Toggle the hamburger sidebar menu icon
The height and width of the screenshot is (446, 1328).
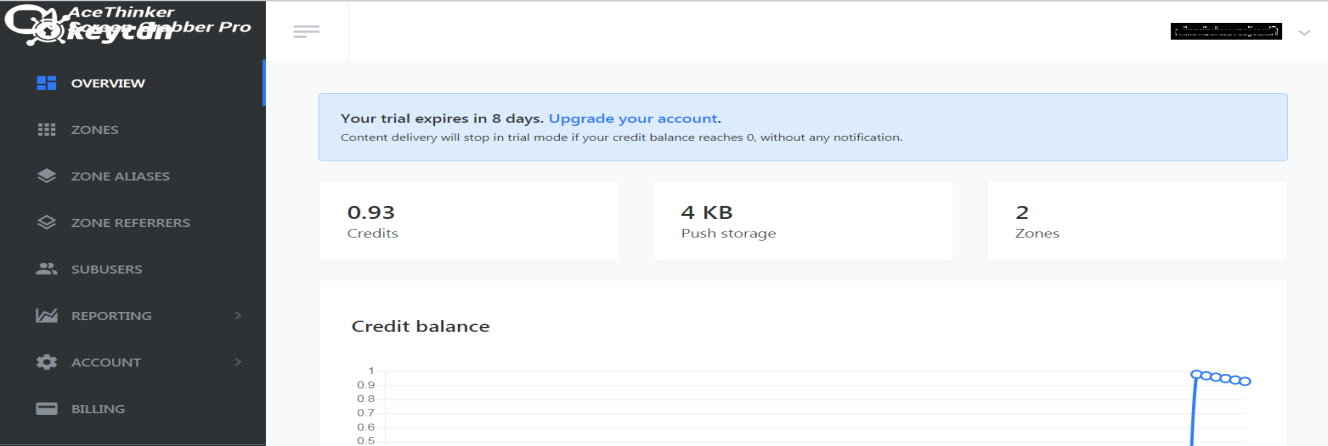coord(306,31)
